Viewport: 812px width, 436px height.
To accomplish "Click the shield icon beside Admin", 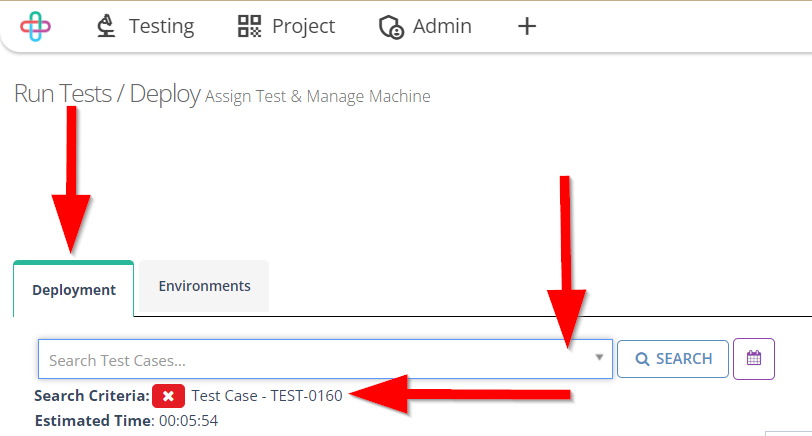I will point(391,27).
